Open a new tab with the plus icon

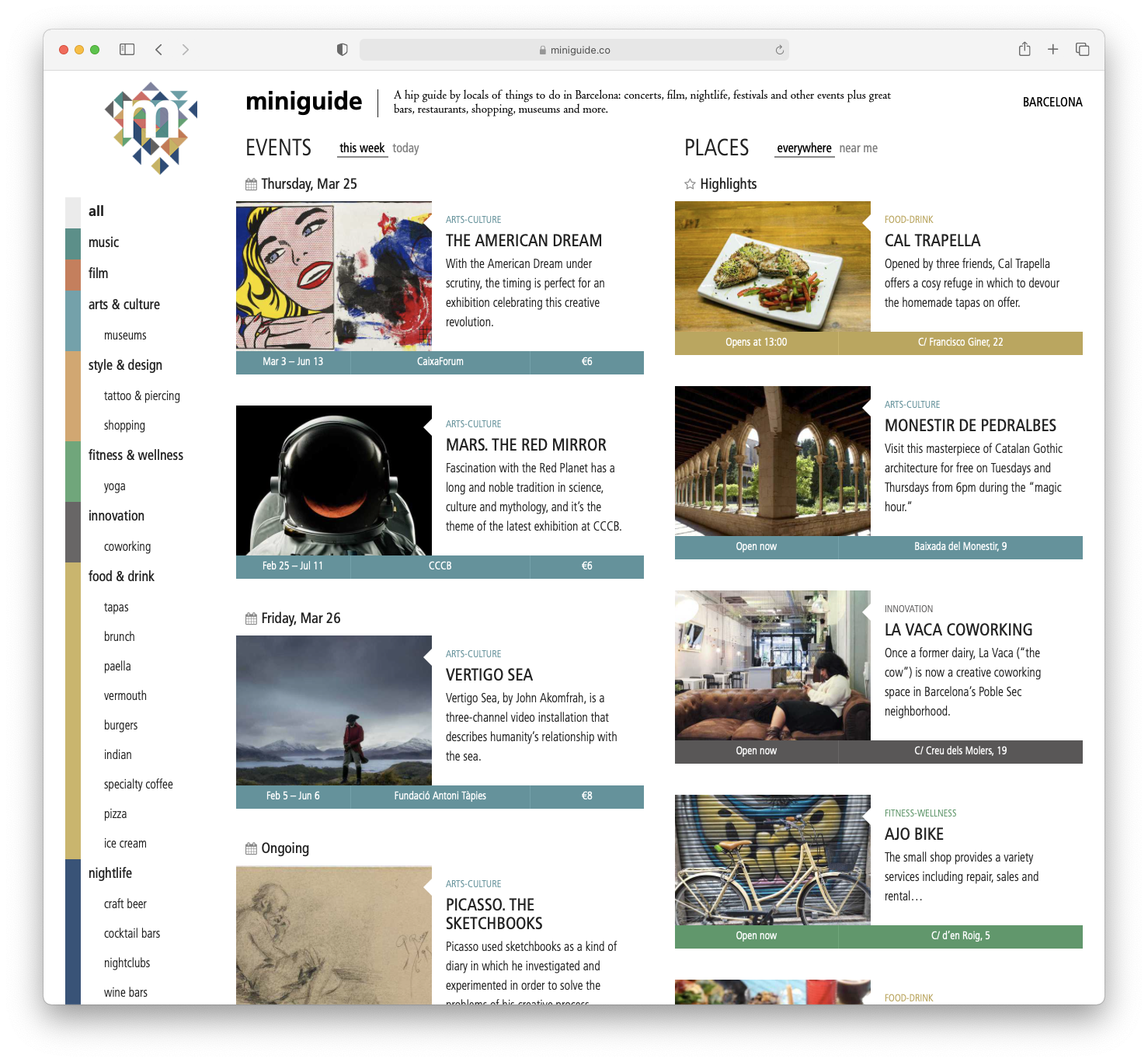(x=1052, y=50)
